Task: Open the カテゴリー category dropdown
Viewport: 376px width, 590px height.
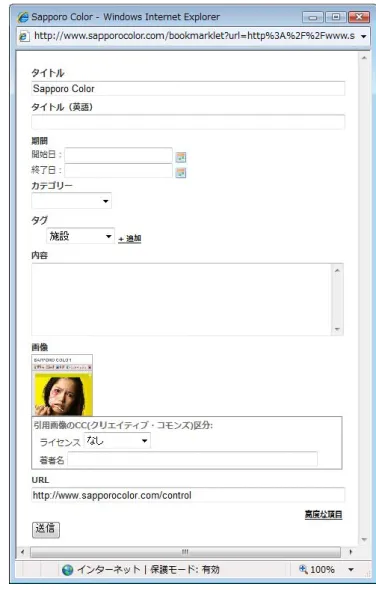Action: (x=72, y=201)
